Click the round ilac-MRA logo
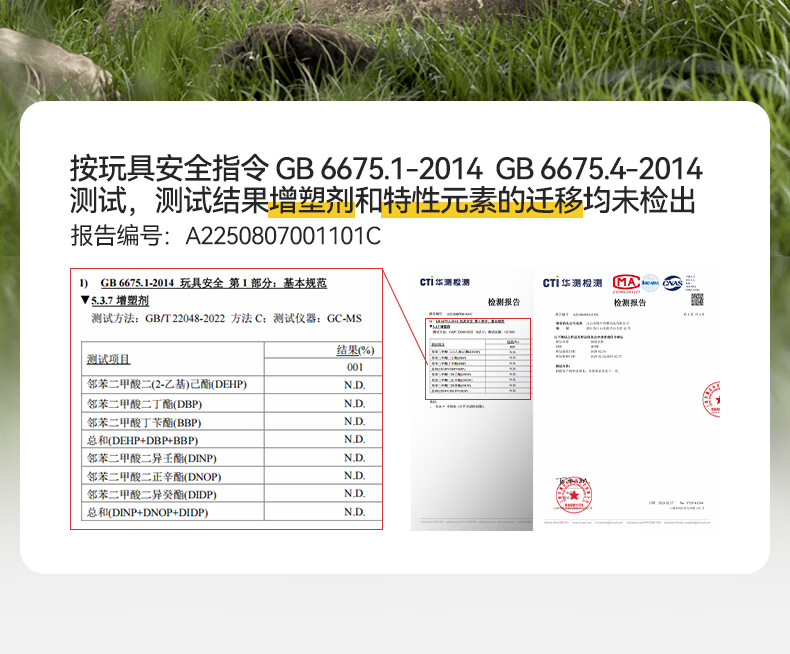The image size is (790, 654). (650, 283)
